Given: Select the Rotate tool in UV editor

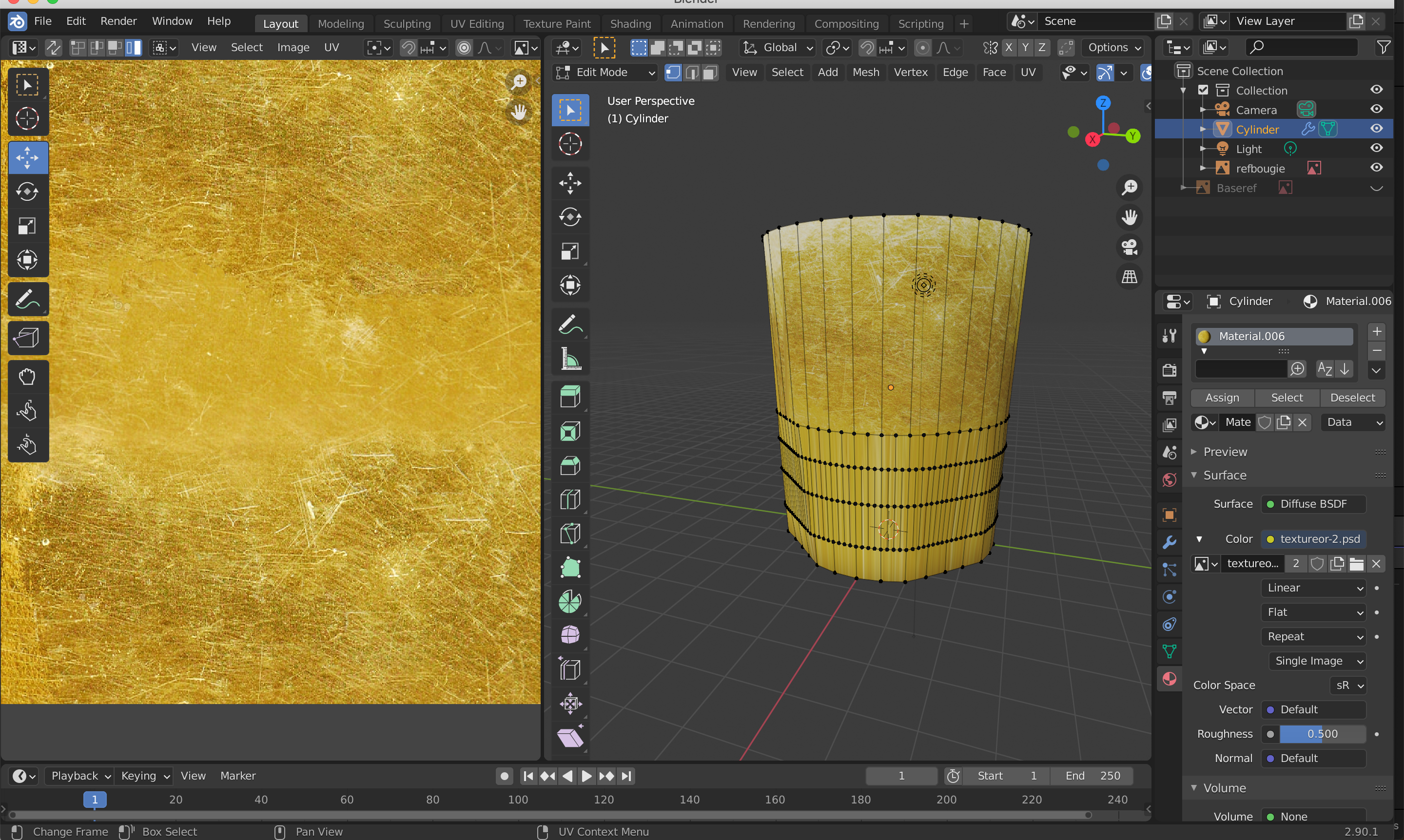Looking at the screenshot, I should (27, 191).
